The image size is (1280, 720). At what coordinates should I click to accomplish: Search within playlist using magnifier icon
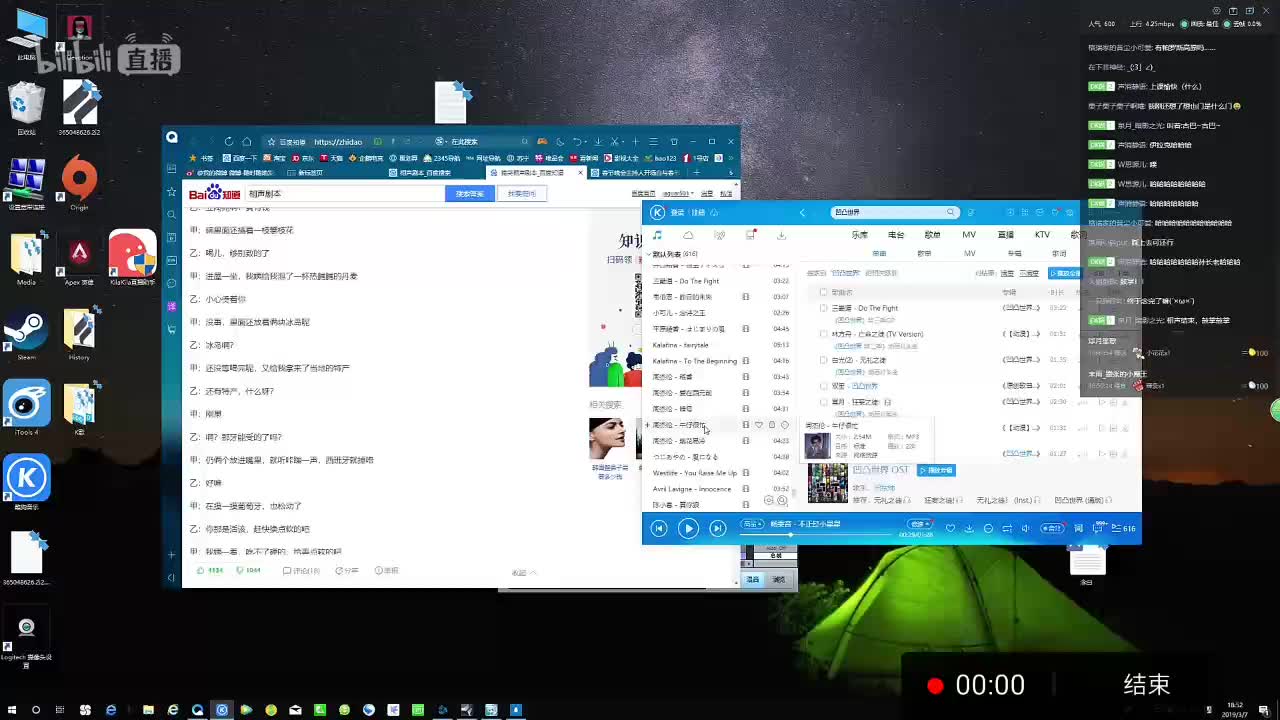(782, 500)
